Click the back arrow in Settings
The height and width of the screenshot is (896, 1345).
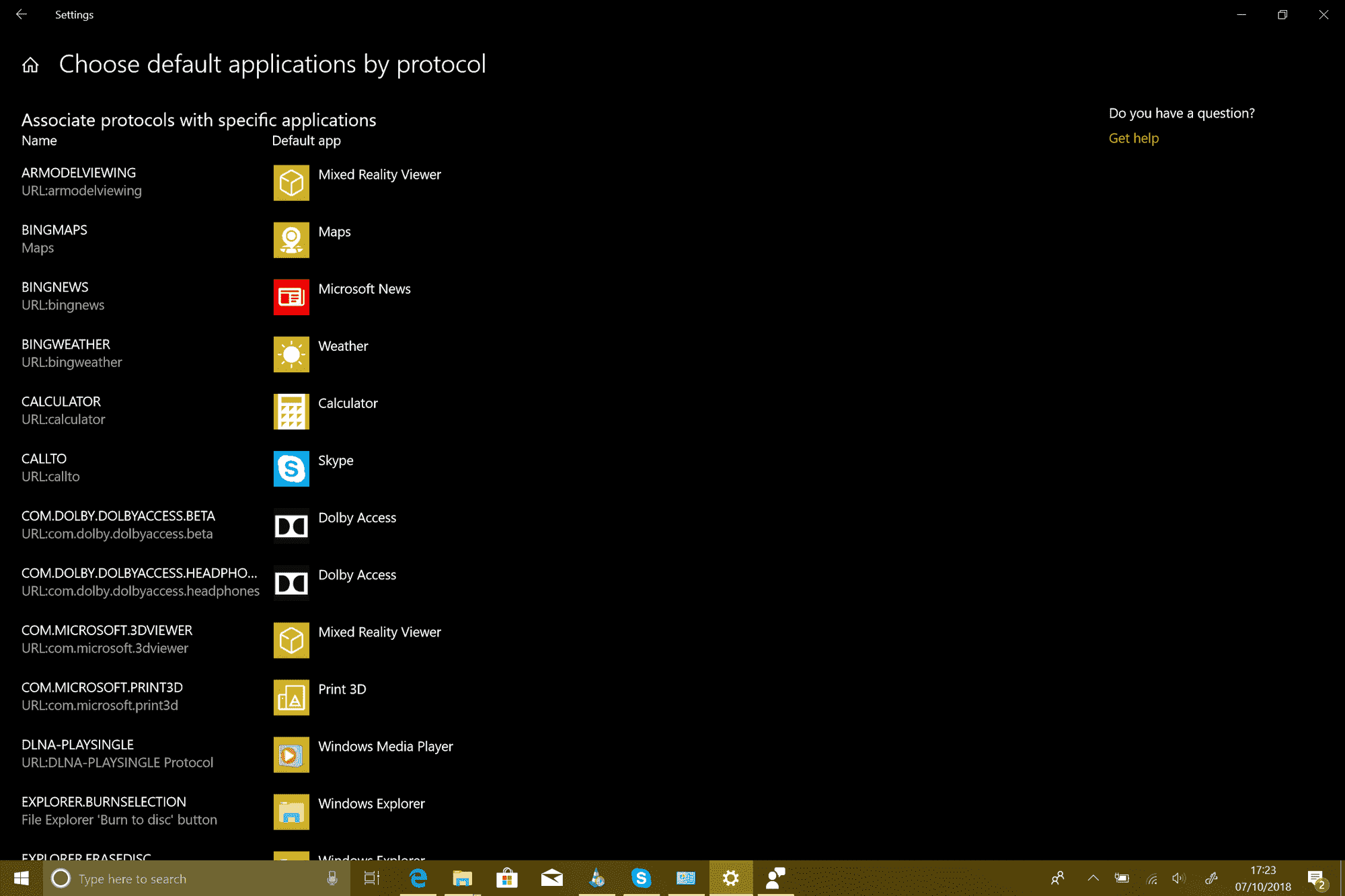[22, 14]
